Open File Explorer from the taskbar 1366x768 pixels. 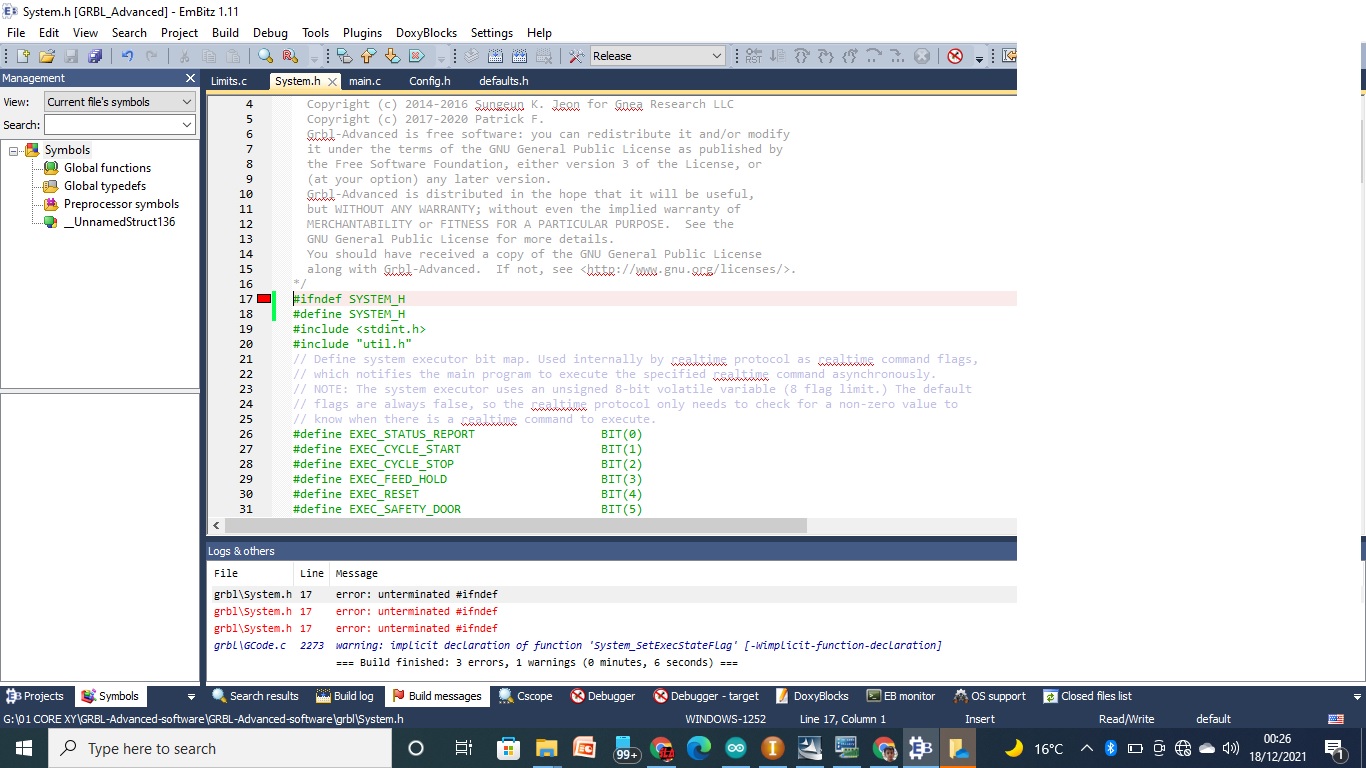[546, 748]
